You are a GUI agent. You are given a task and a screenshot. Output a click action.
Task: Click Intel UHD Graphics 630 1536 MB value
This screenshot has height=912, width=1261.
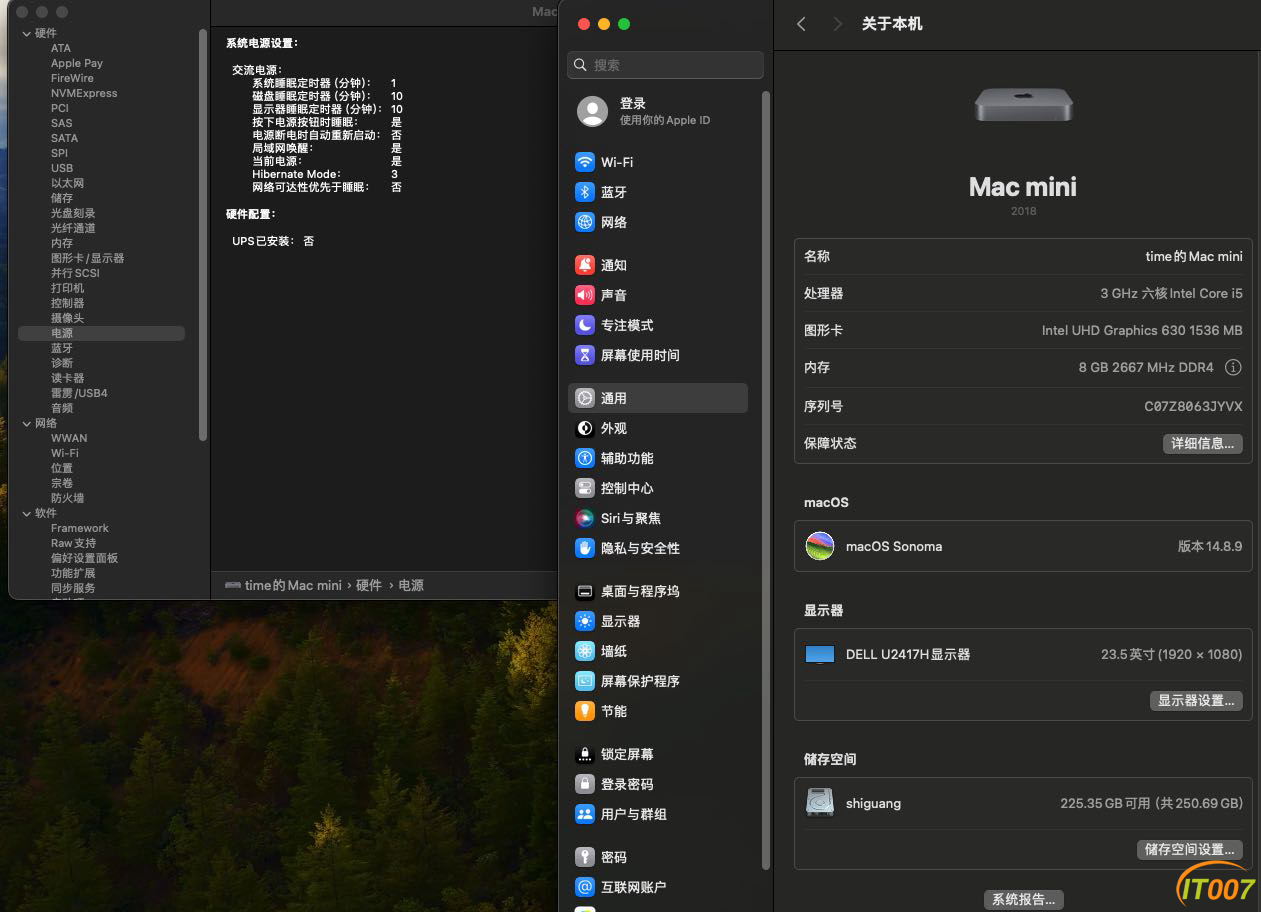[x=1142, y=330]
